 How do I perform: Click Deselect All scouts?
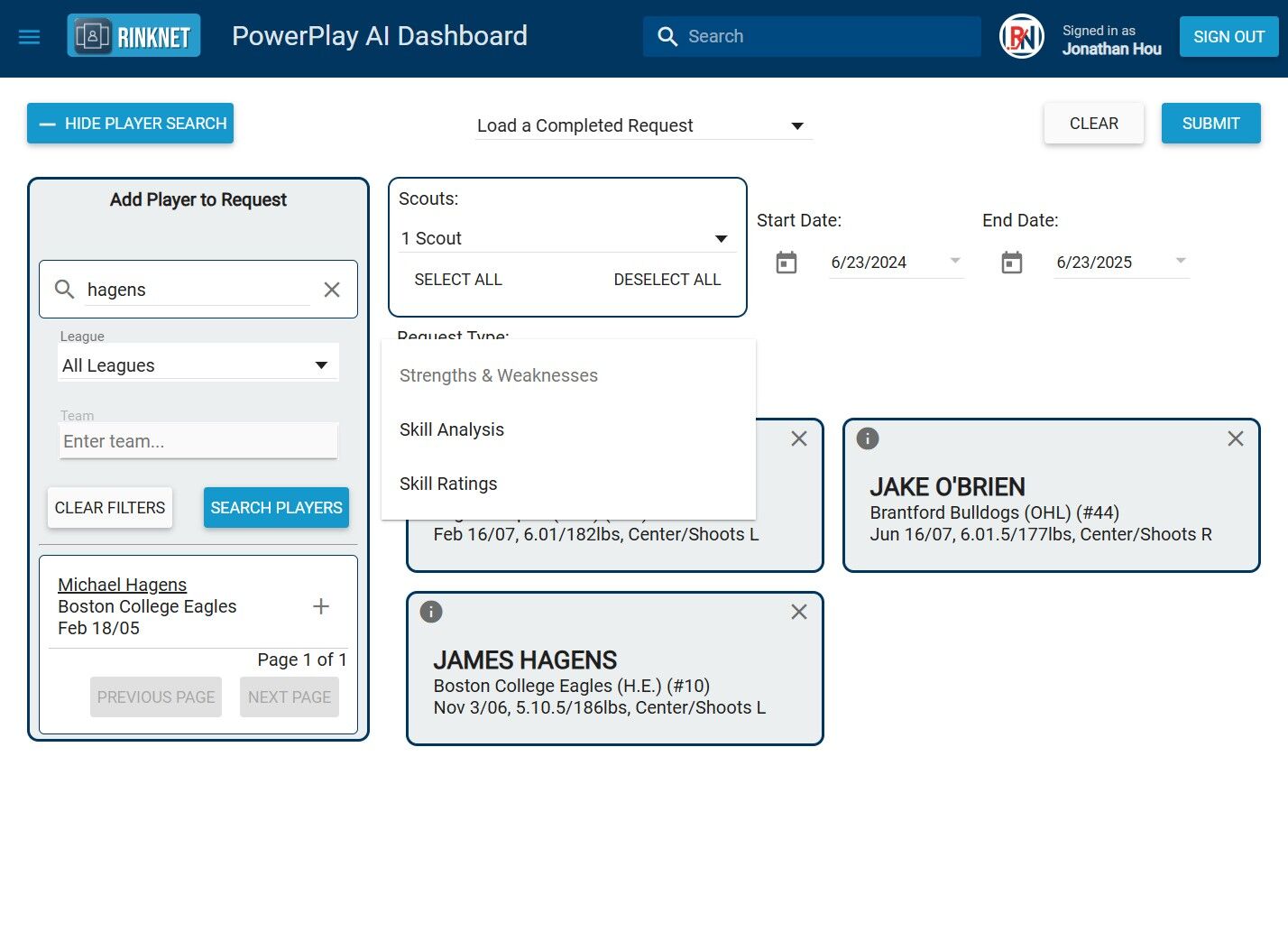(x=667, y=280)
